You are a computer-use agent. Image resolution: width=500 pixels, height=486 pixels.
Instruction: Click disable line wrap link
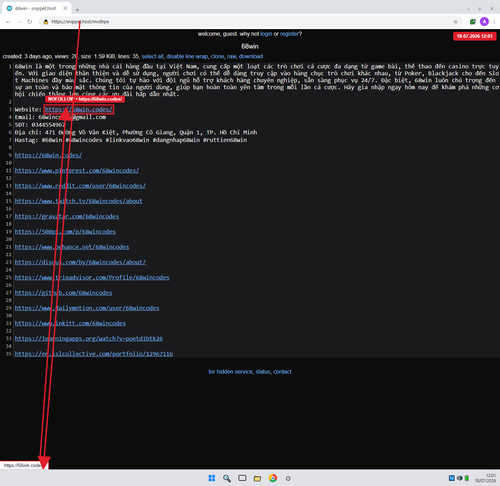coord(187,56)
